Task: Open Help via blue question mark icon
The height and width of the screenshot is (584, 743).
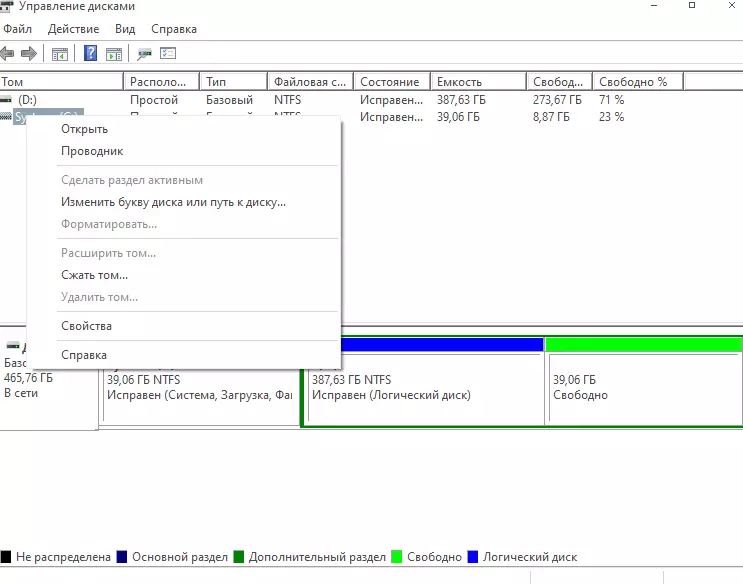Action: [91, 53]
